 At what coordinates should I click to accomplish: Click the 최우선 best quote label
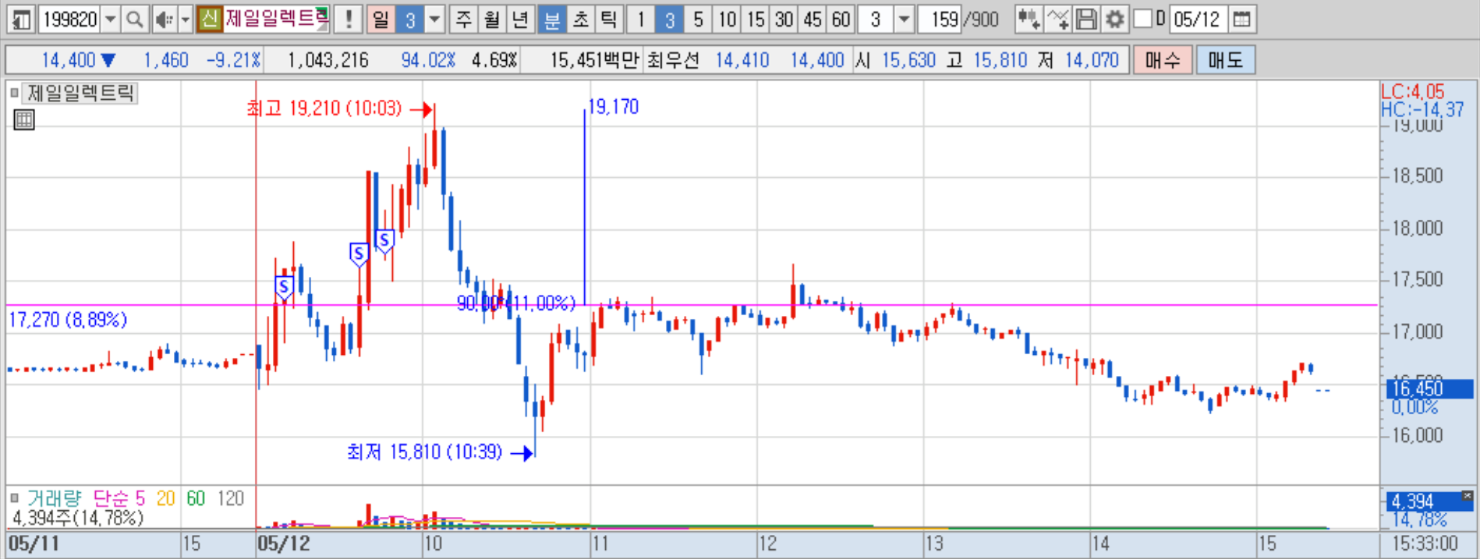pos(673,61)
